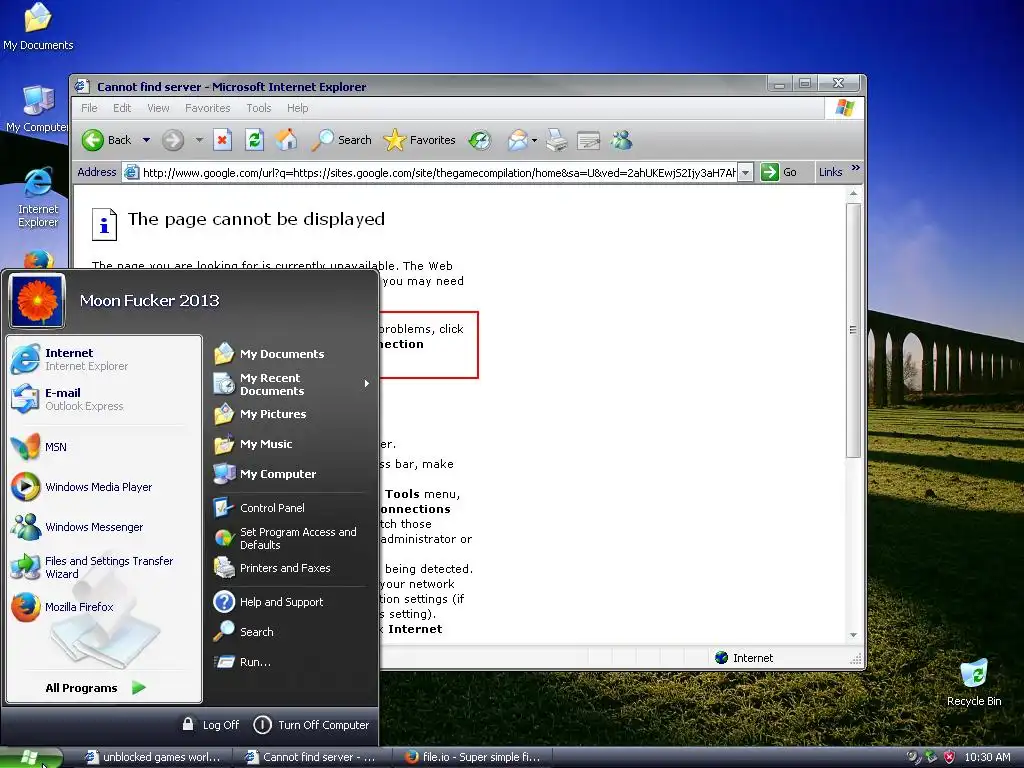Open All Programs list
This screenshot has width=1024, height=768.
tap(95, 688)
